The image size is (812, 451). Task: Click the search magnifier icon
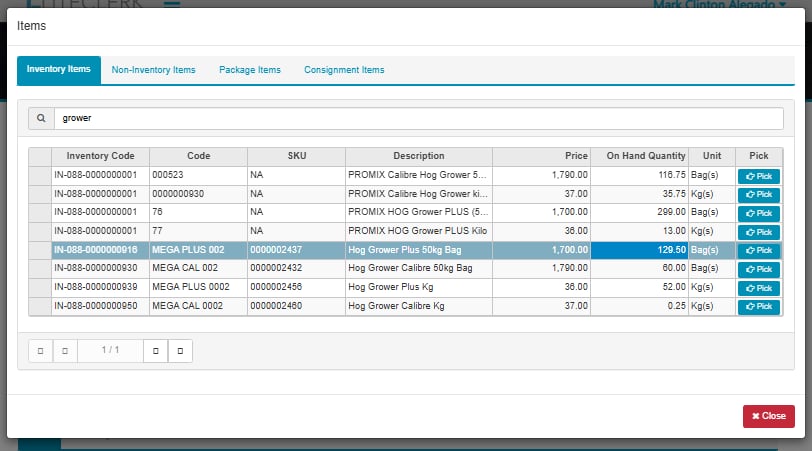41,118
